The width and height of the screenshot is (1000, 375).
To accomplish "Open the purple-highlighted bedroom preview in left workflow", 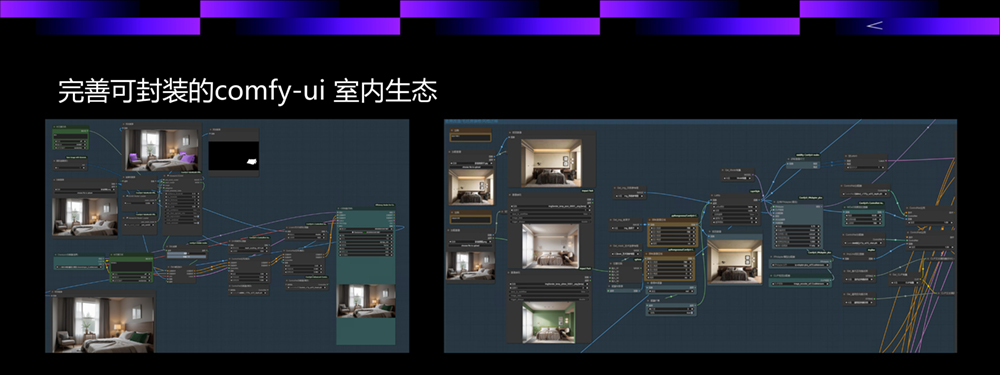I will tap(161, 150).
